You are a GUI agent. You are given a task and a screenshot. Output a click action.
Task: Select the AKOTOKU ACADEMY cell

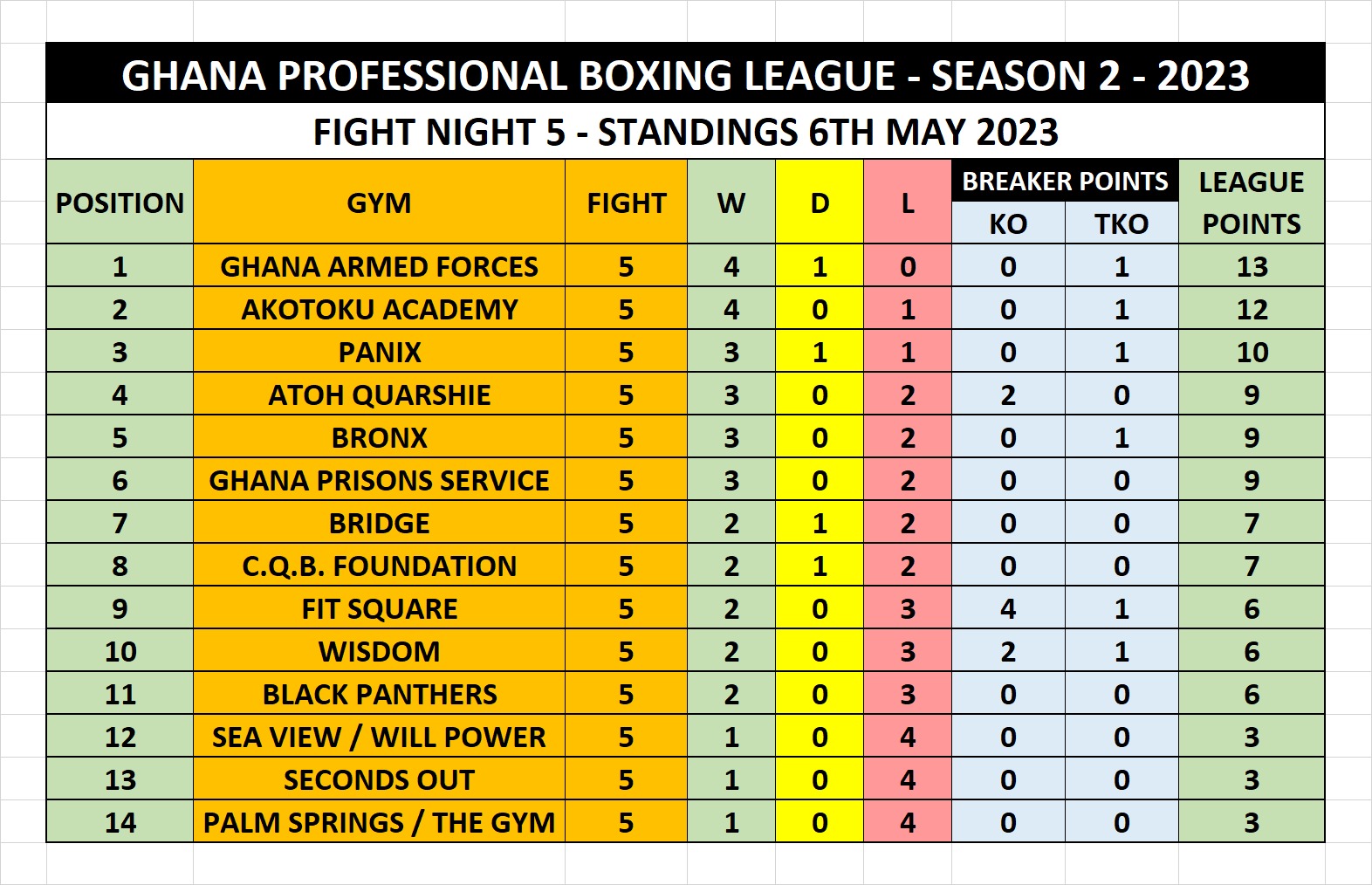click(379, 309)
